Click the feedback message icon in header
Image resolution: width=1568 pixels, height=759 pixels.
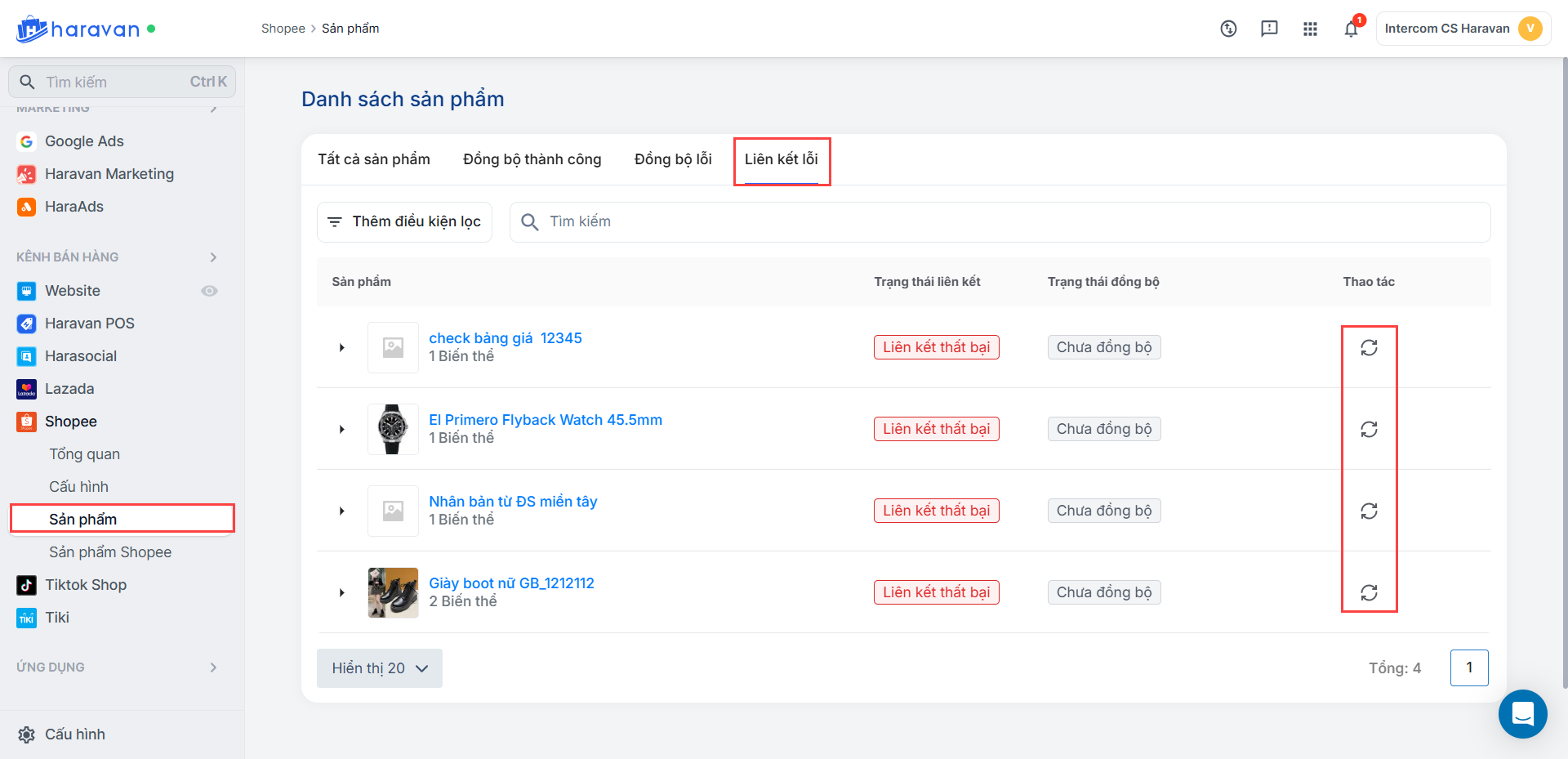1269,29
